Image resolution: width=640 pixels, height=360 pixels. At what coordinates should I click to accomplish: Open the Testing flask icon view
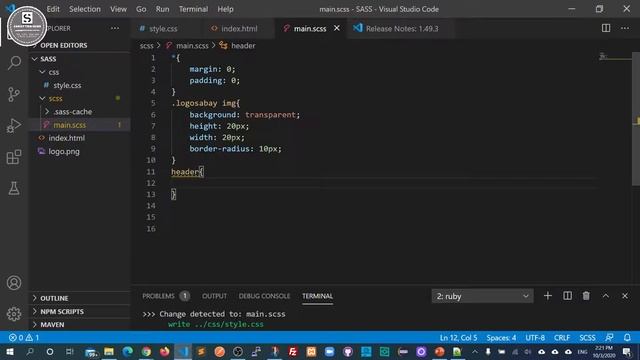click(14, 188)
